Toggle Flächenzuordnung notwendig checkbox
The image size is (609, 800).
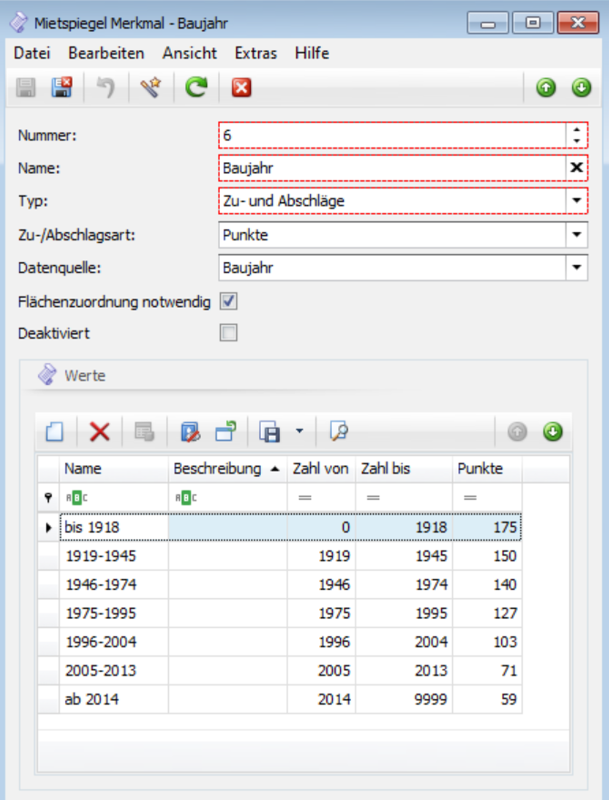point(229,300)
